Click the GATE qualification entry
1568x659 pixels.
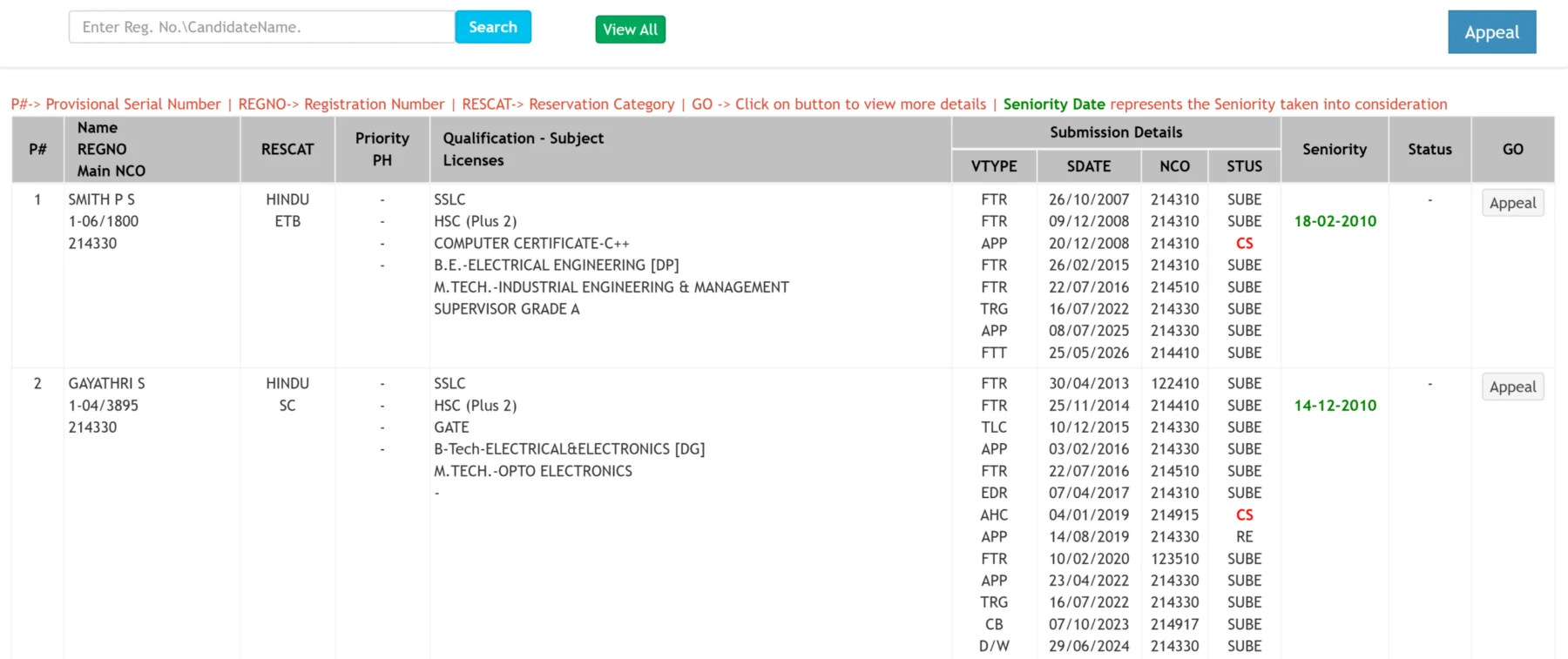coord(451,427)
